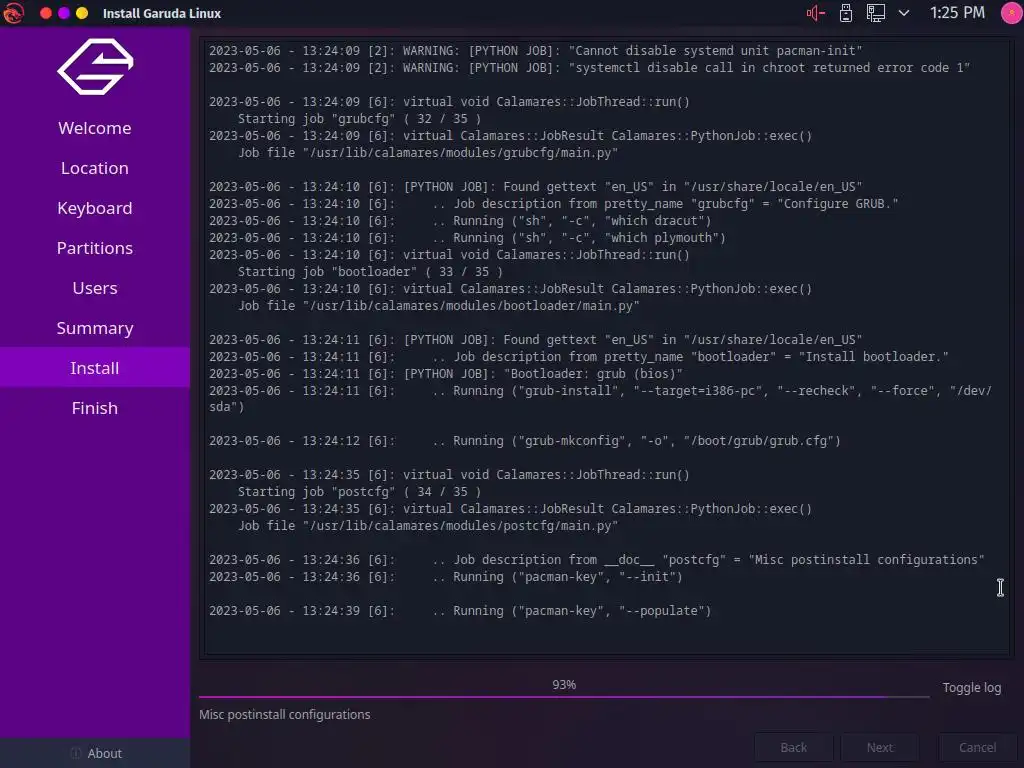The image size is (1024, 768).
Task: Click the yellow window control button
Action: click(x=82, y=13)
